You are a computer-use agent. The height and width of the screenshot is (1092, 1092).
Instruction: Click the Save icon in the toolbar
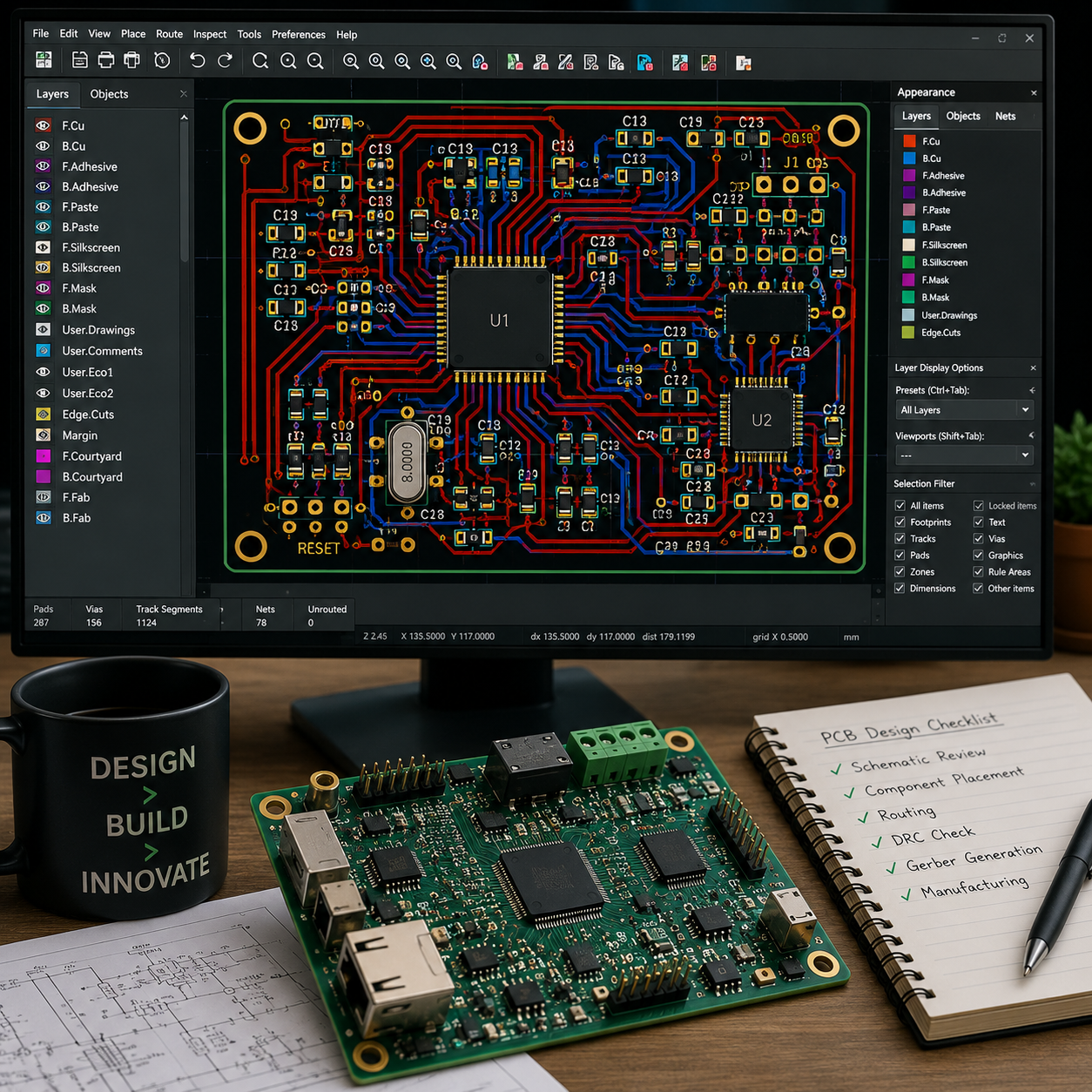click(79, 61)
